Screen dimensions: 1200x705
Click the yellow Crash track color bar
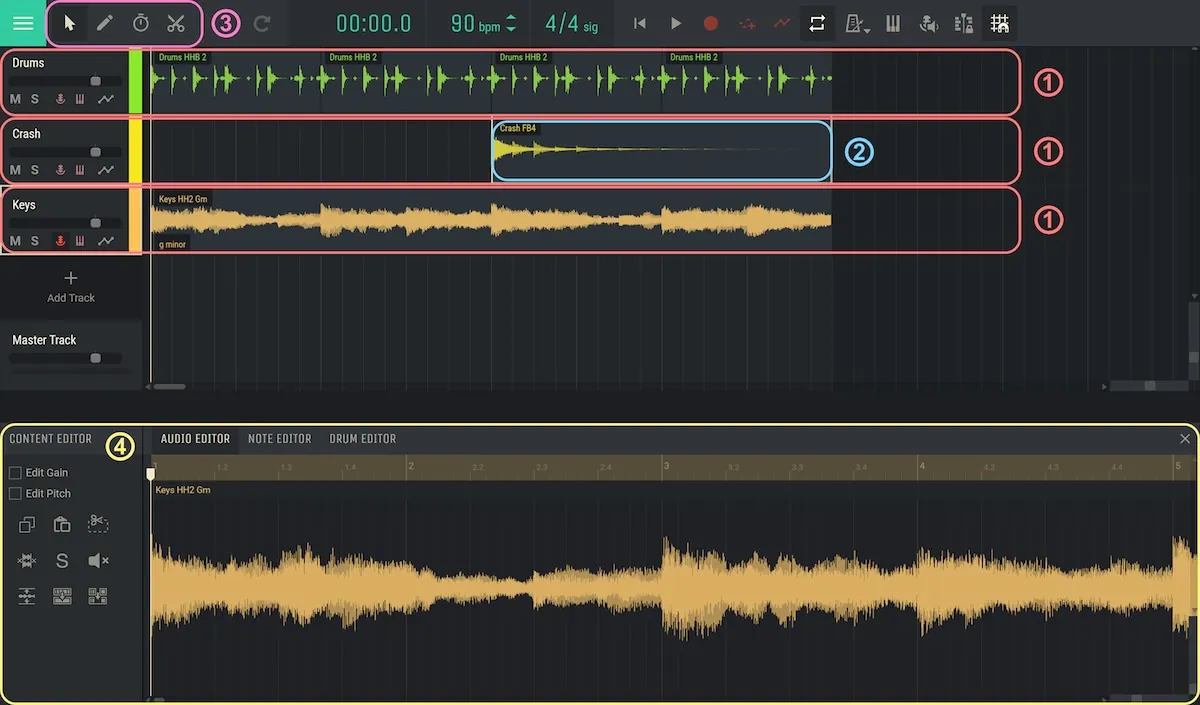(136, 151)
